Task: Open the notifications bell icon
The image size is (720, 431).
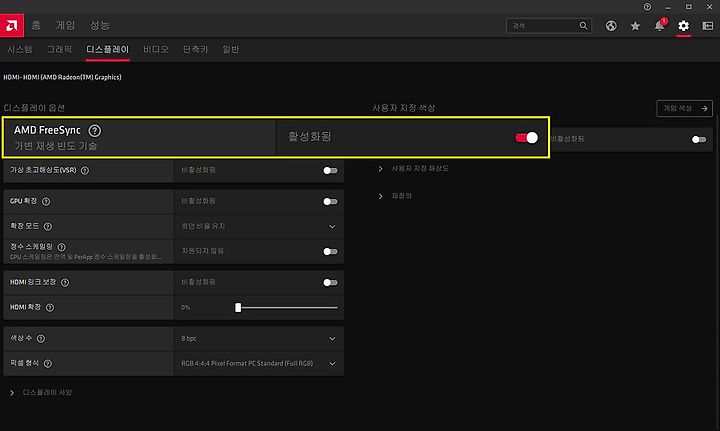Action: coord(659,26)
